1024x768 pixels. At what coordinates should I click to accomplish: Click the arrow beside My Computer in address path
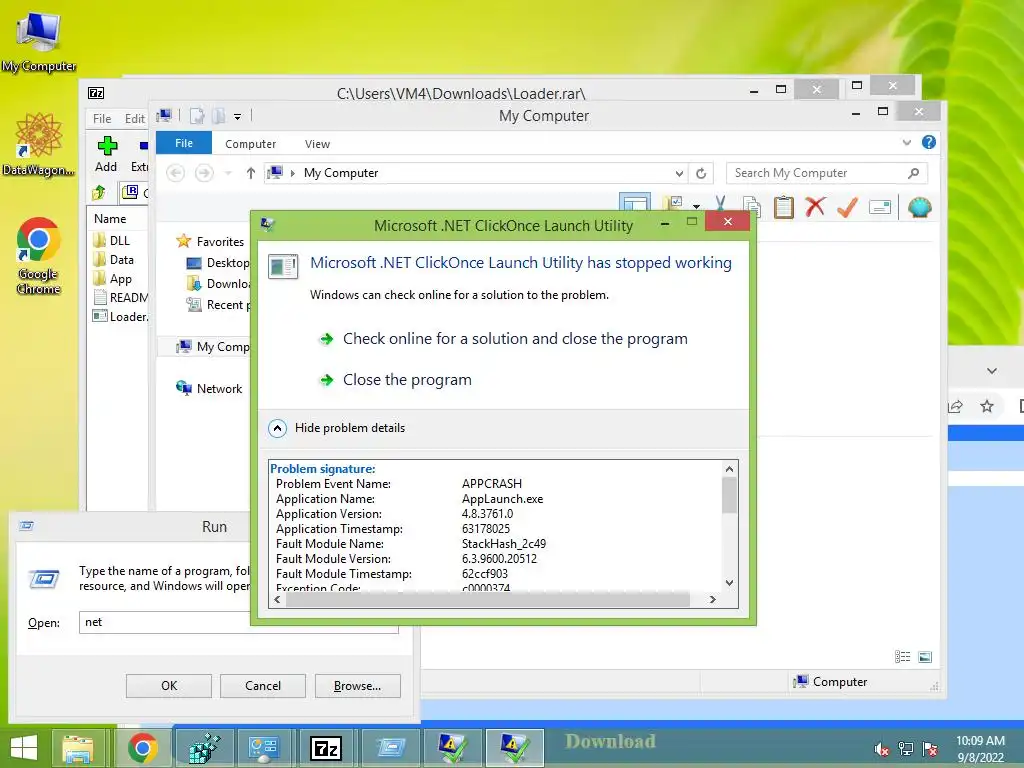pos(293,173)
